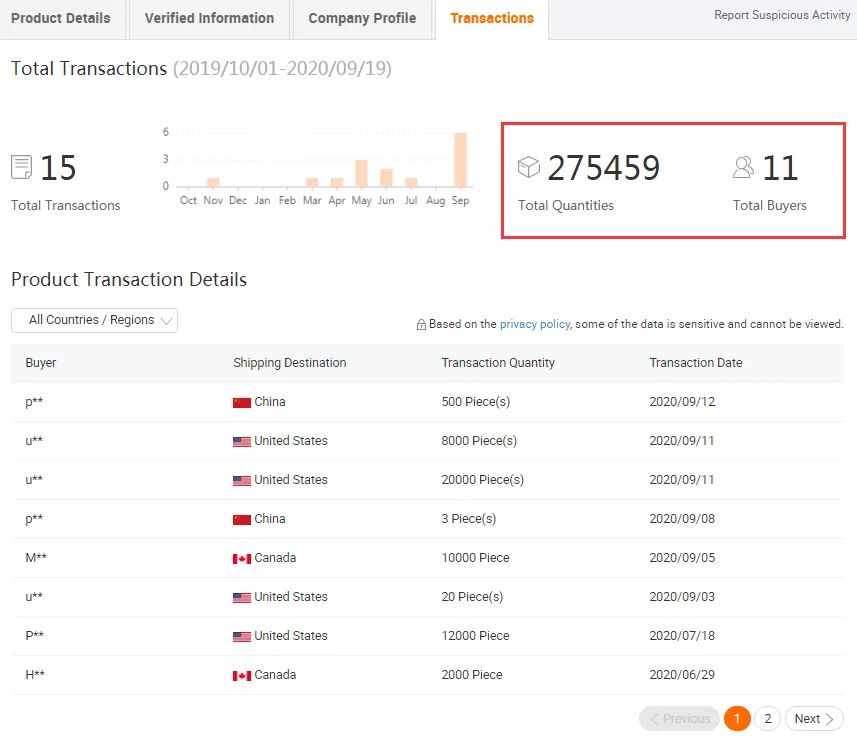Click Canada flag in 10000 Piece row
Viewport: 857px width, 745px height.
click(x=242, y=559)
